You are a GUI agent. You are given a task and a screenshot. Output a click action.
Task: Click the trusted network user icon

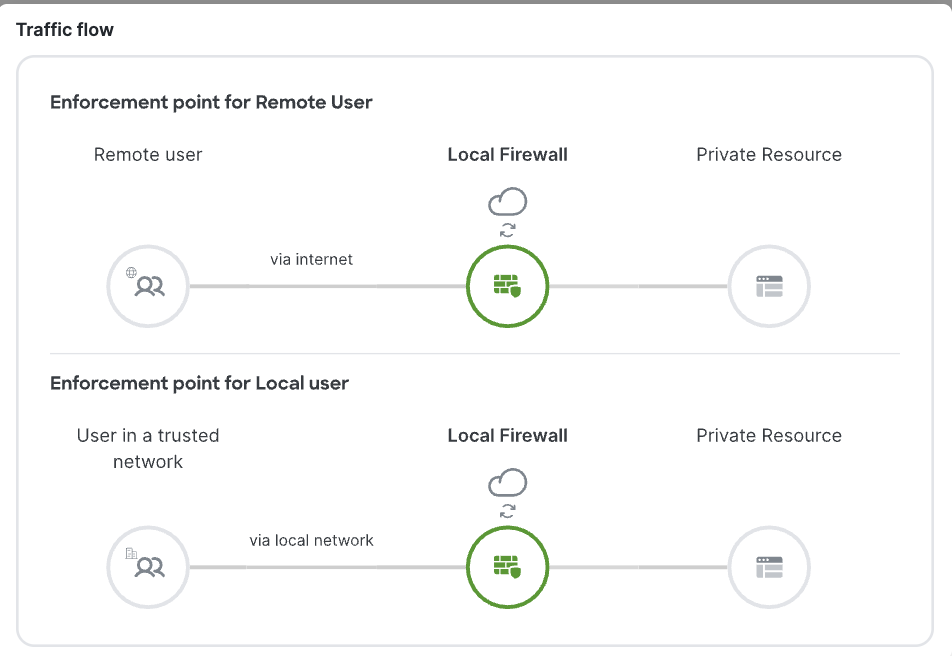pos(148,567)
